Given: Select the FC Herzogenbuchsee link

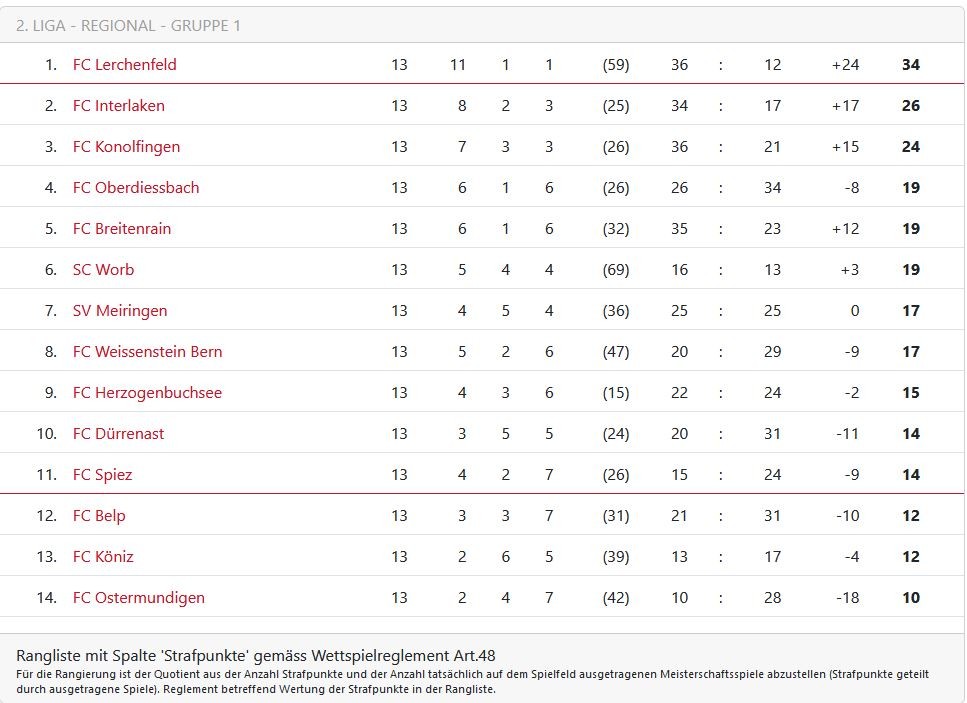Looking at the screenshot, I should click(x=147, y=392).
